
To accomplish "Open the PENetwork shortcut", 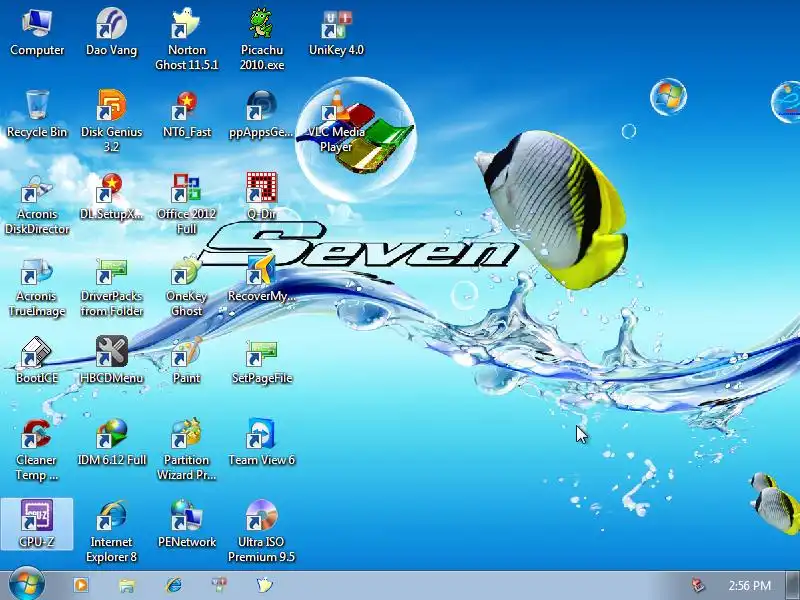I will coord(186,524).
